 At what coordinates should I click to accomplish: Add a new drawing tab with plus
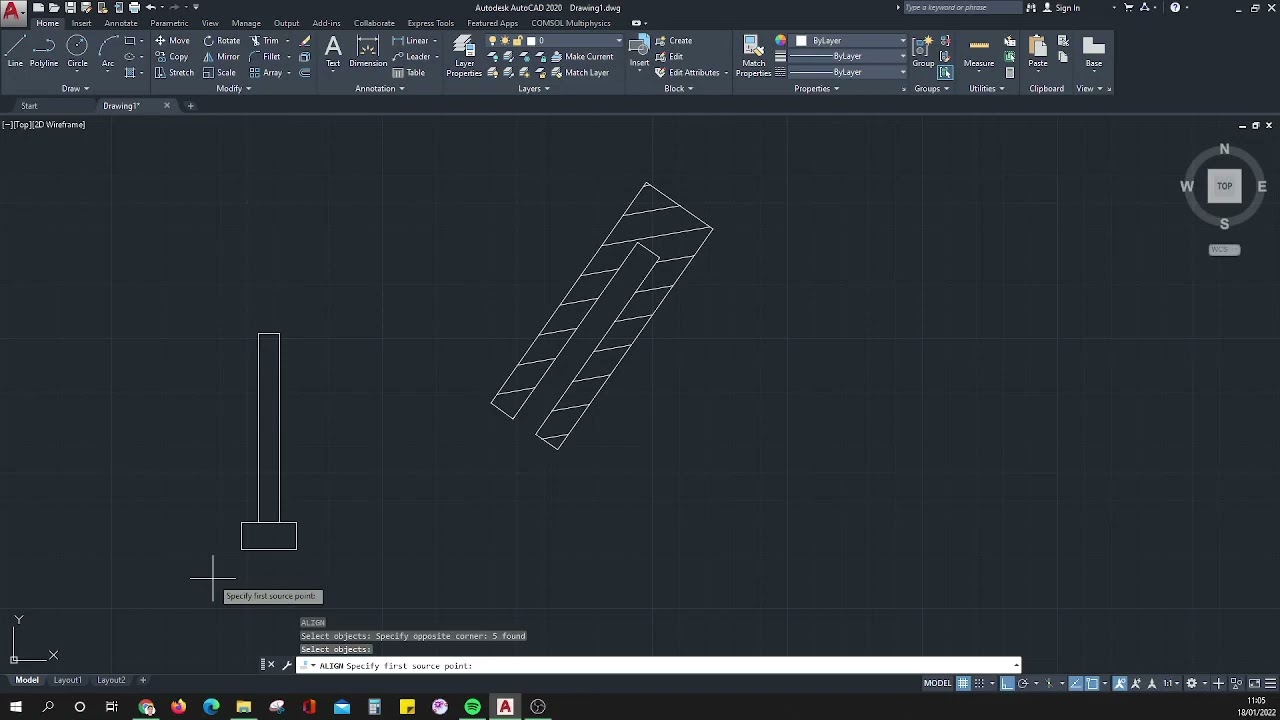click(x=190, y=106)
